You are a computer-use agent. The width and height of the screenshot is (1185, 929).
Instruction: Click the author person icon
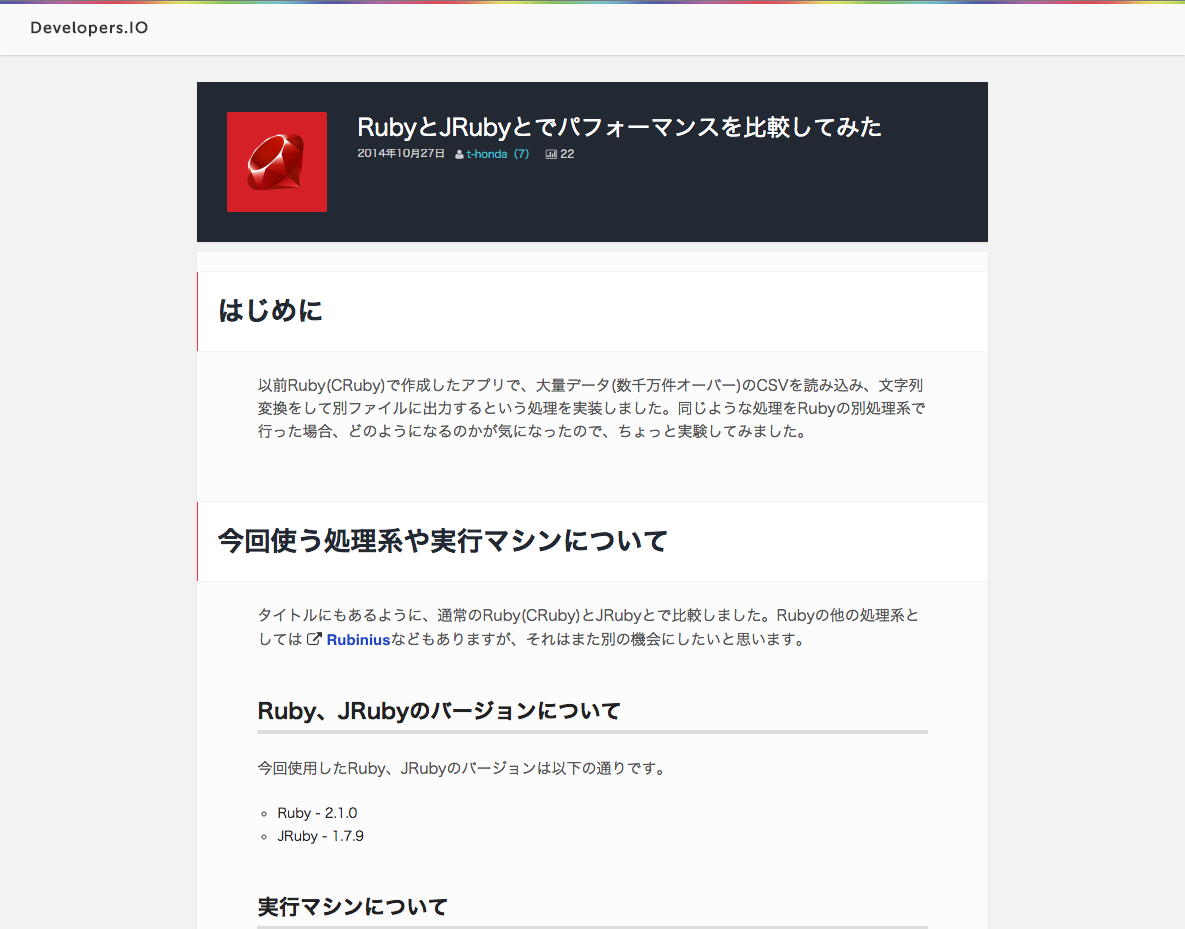click(x=459, y=154)
